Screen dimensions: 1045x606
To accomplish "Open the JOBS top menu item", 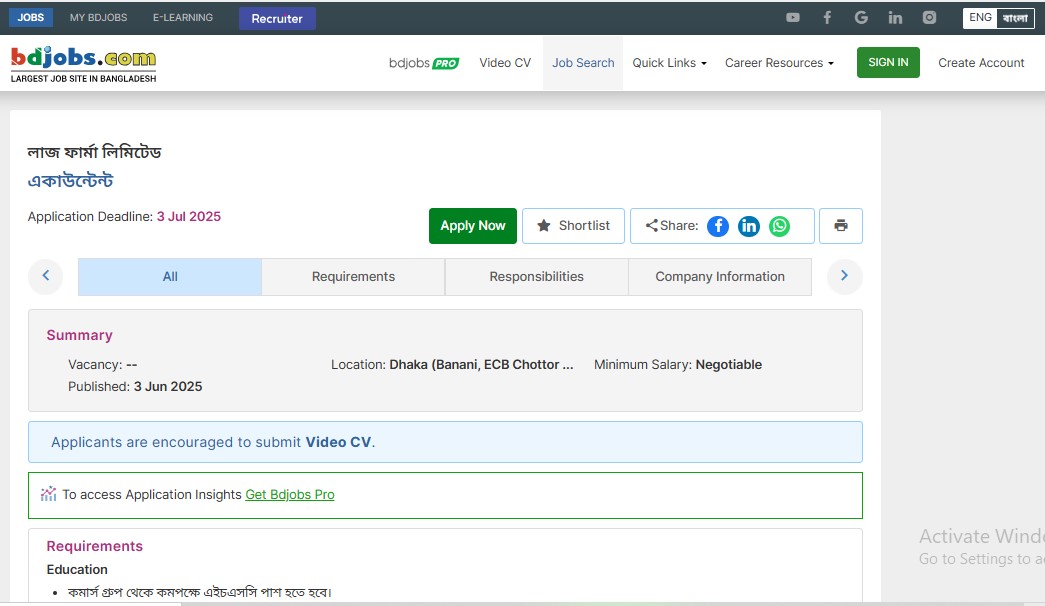I will [31, 17].
